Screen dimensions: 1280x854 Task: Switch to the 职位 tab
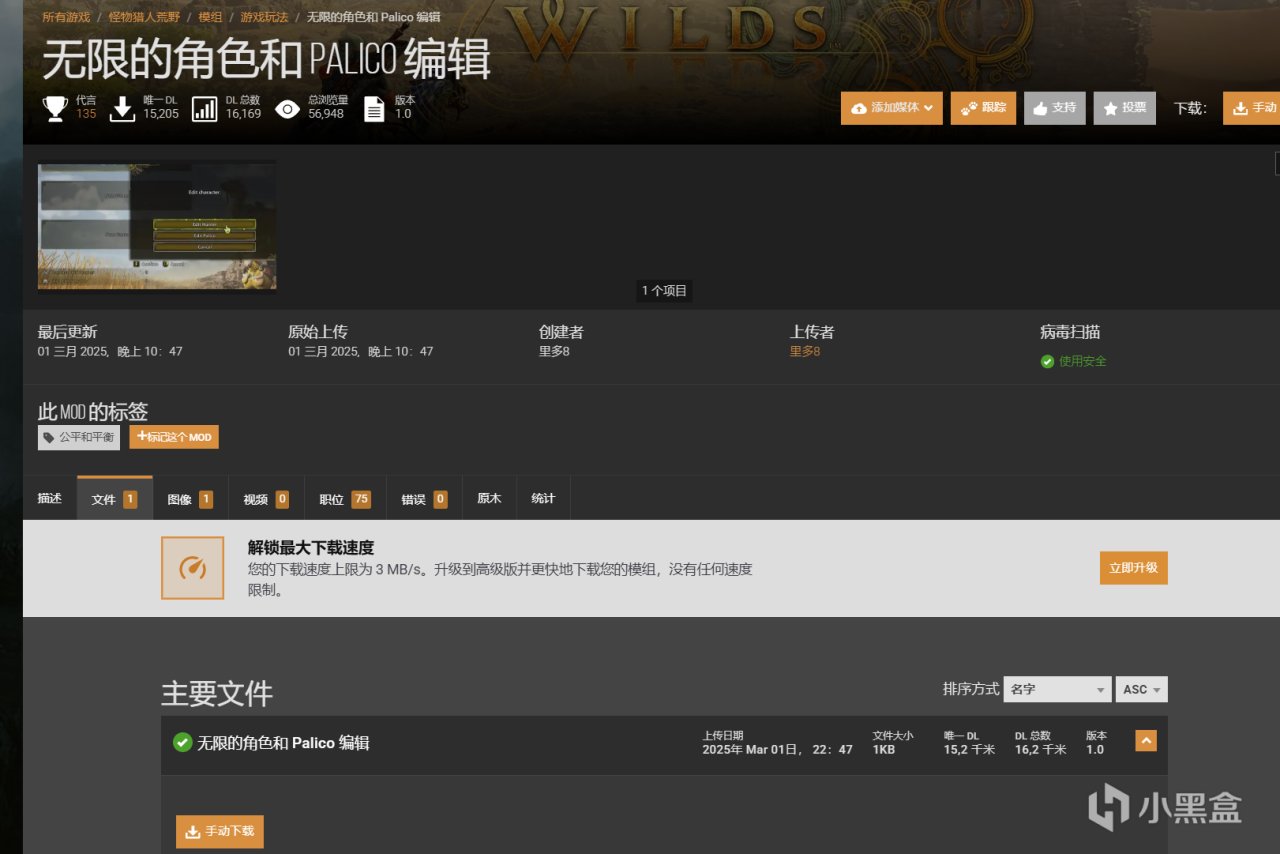point(345,498)
